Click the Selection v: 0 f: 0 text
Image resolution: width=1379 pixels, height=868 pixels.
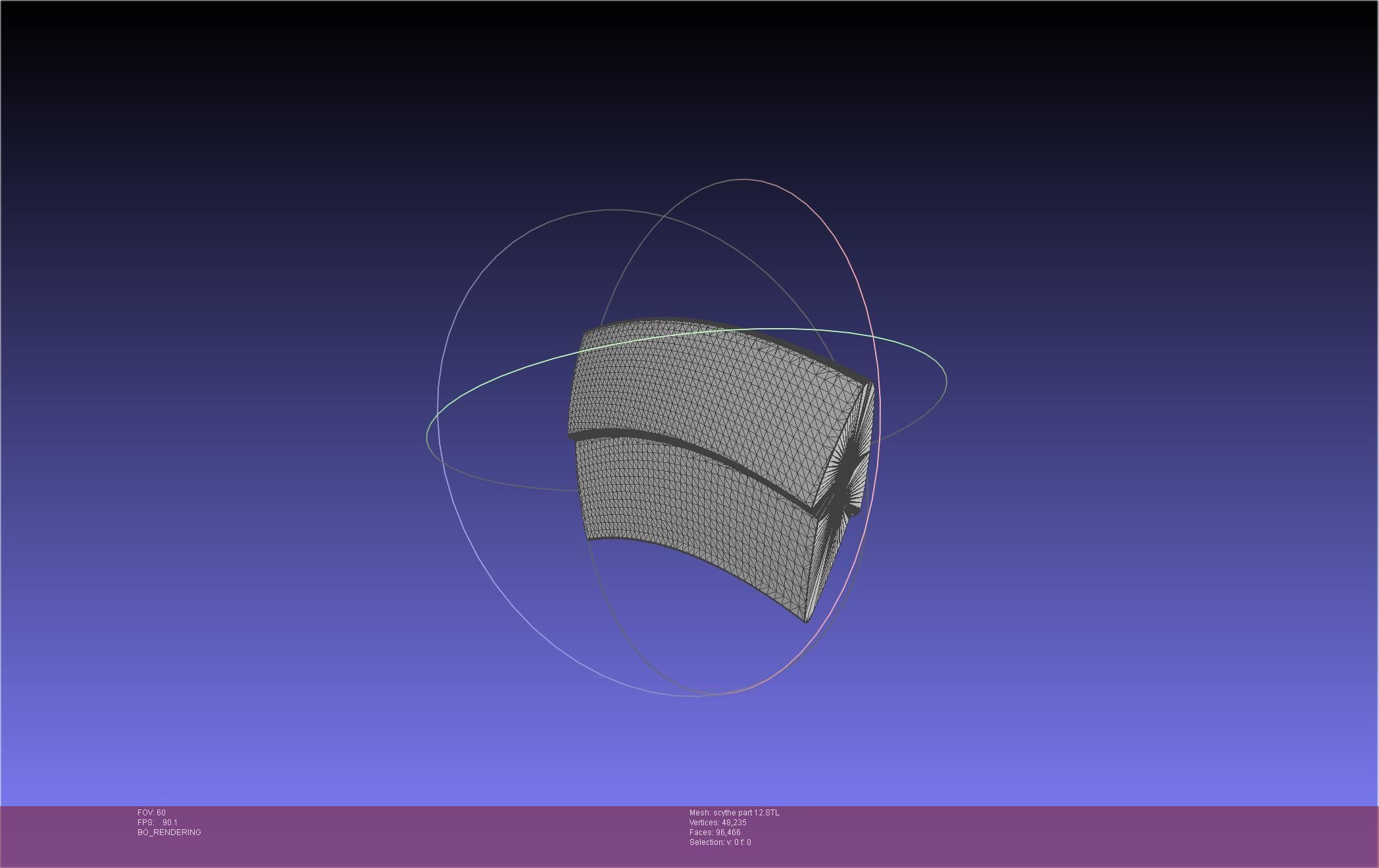720,842
